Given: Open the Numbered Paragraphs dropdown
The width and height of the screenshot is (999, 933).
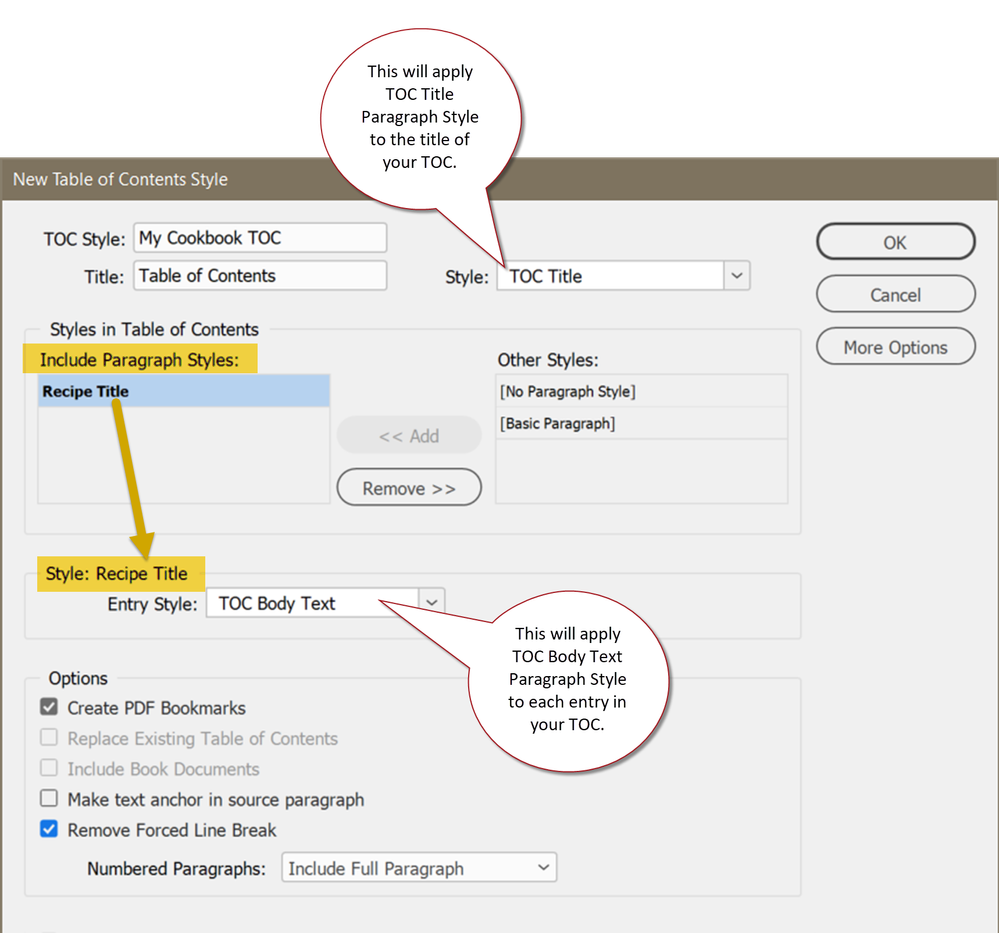Looking at the screenshot, I should click(x=545, y=866).
